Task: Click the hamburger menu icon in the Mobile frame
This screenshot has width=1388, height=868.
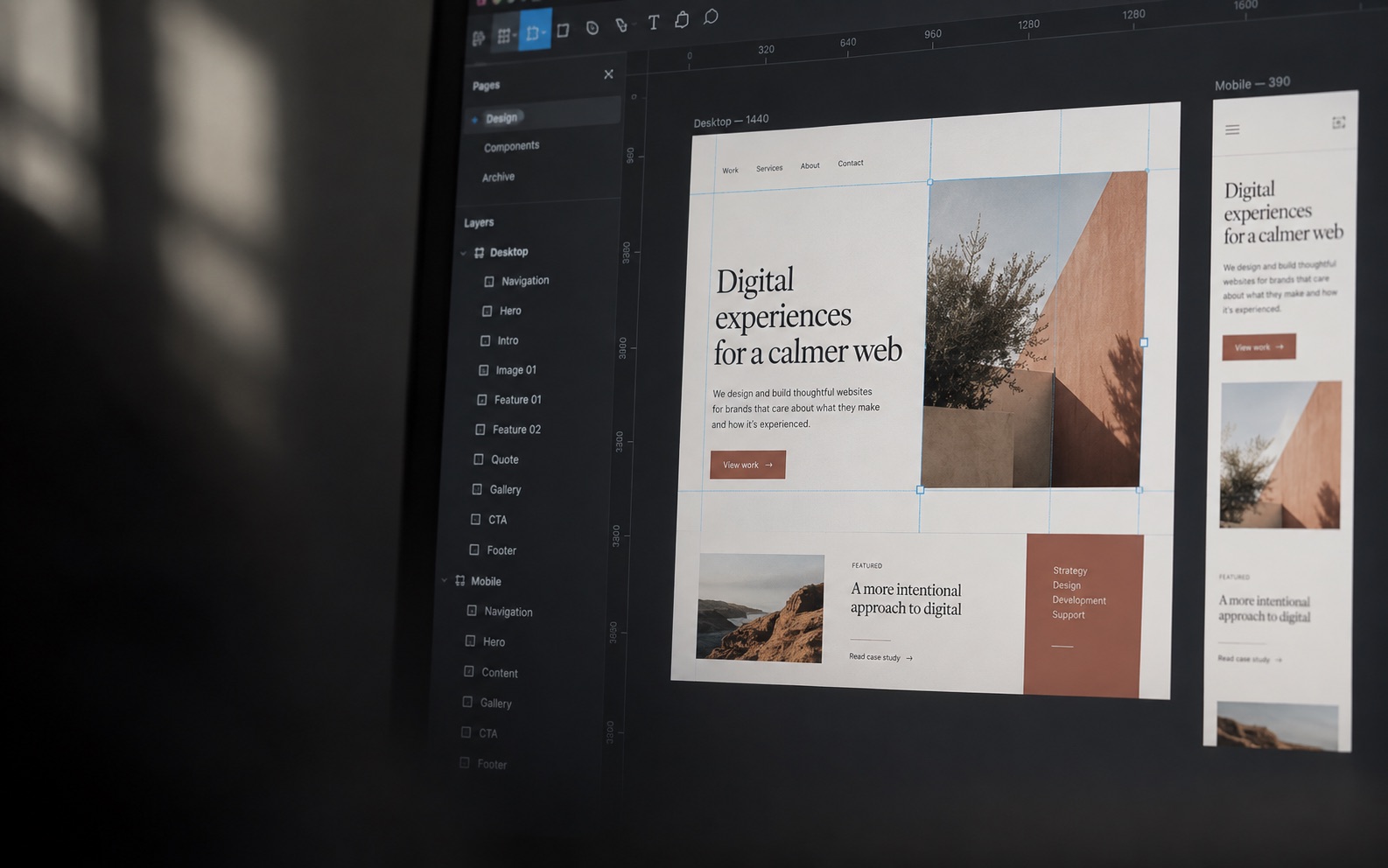Action: (1232, 129)
